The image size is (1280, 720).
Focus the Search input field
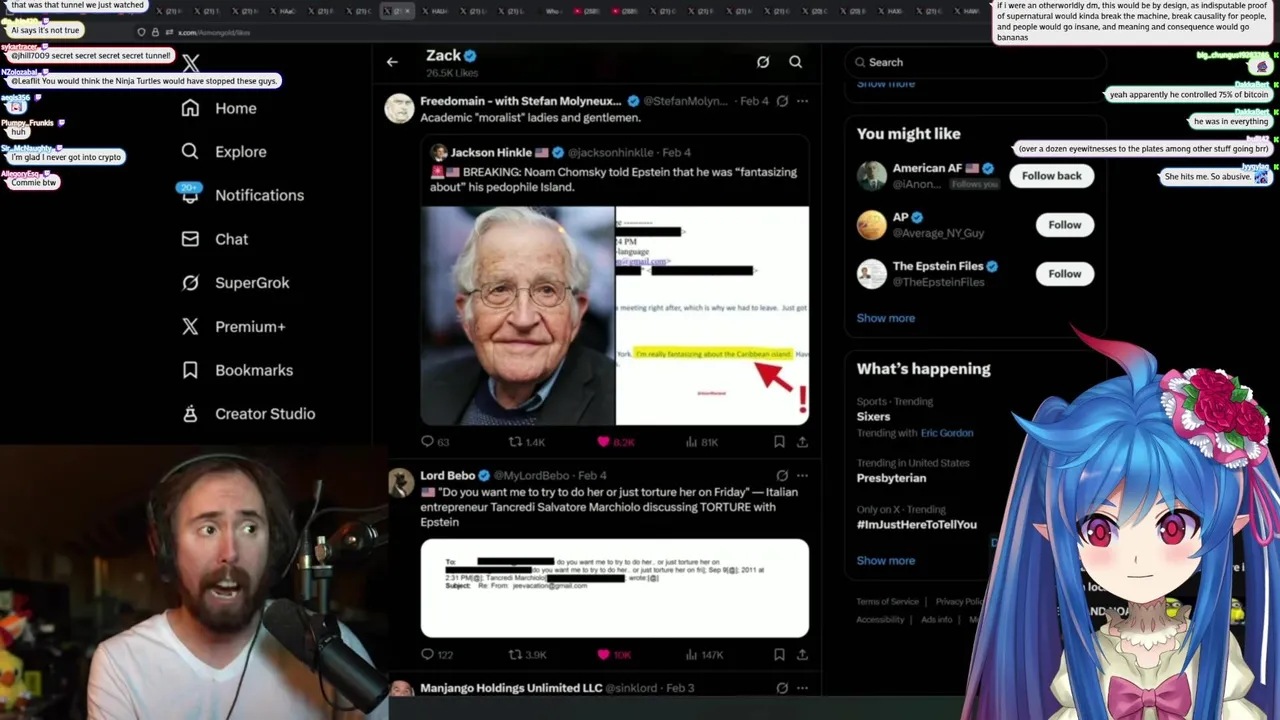click(975, 62)
